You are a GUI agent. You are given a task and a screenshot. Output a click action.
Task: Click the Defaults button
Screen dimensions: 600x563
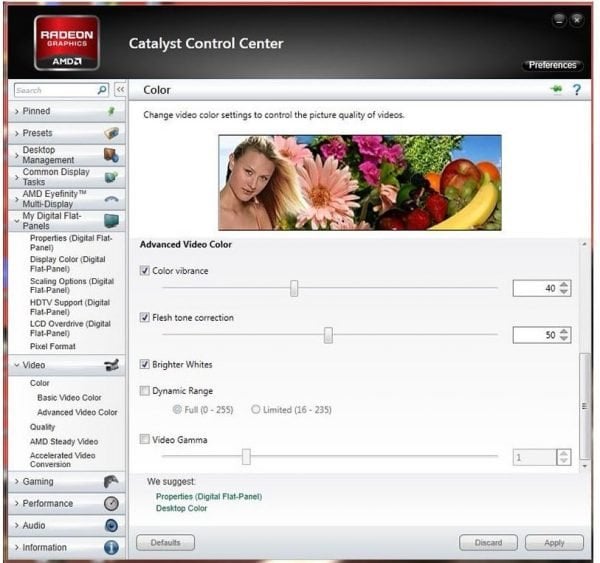[165, 542]
